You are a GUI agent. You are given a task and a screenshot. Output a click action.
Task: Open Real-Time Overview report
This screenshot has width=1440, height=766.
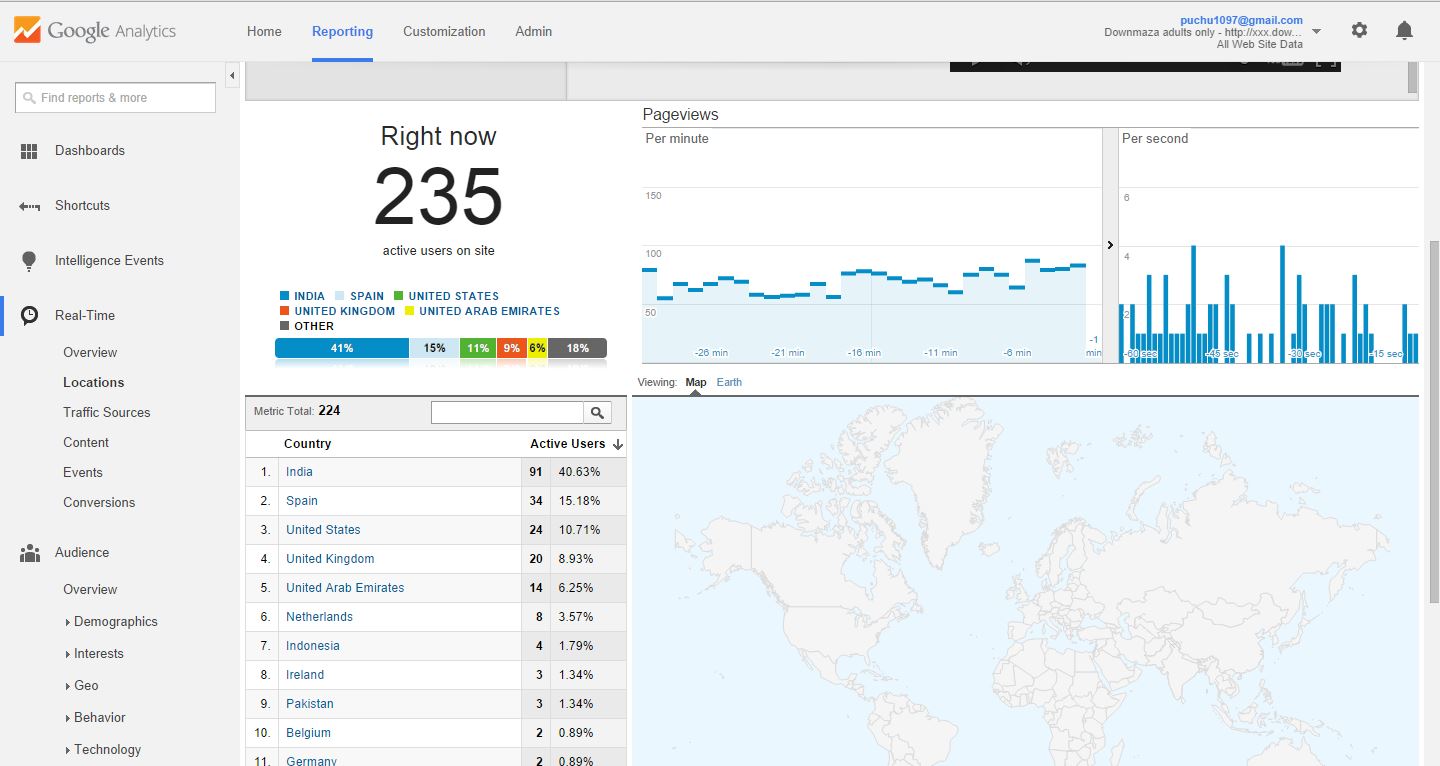(90, 353)
